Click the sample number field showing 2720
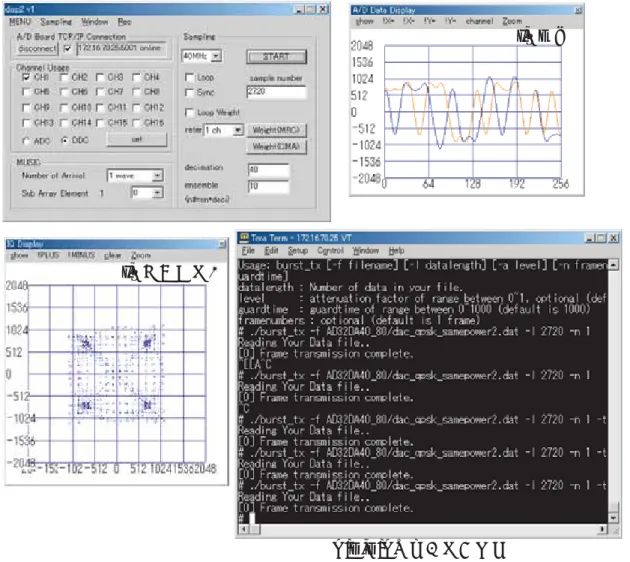Viewport: 630px width, 562px height. 276,92
